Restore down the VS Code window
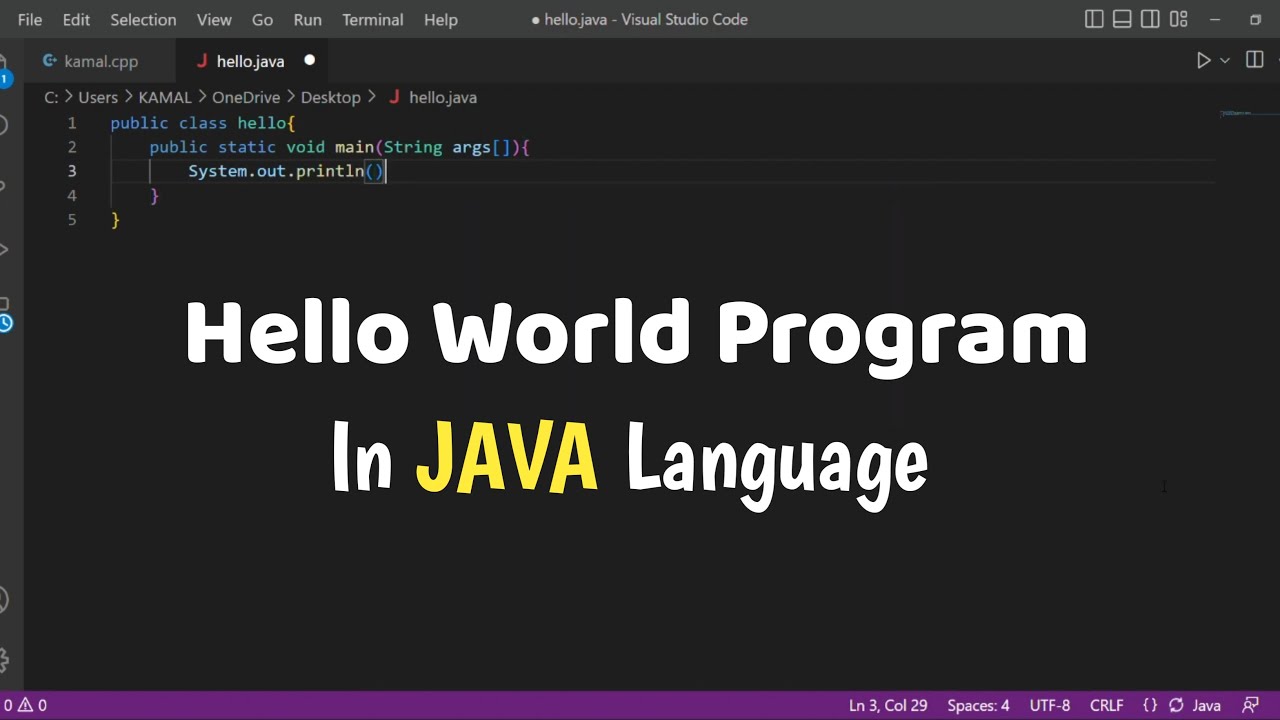Screen dimensions: 1280x720 (x=1256, y=19)
